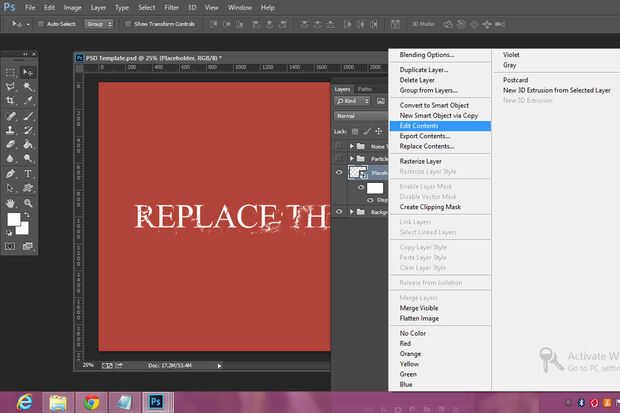Switch to the Paths panel tab
Image resolution: width=620 pixels, height=413 pixels.
pyautogui.click(x=365, y=90)
